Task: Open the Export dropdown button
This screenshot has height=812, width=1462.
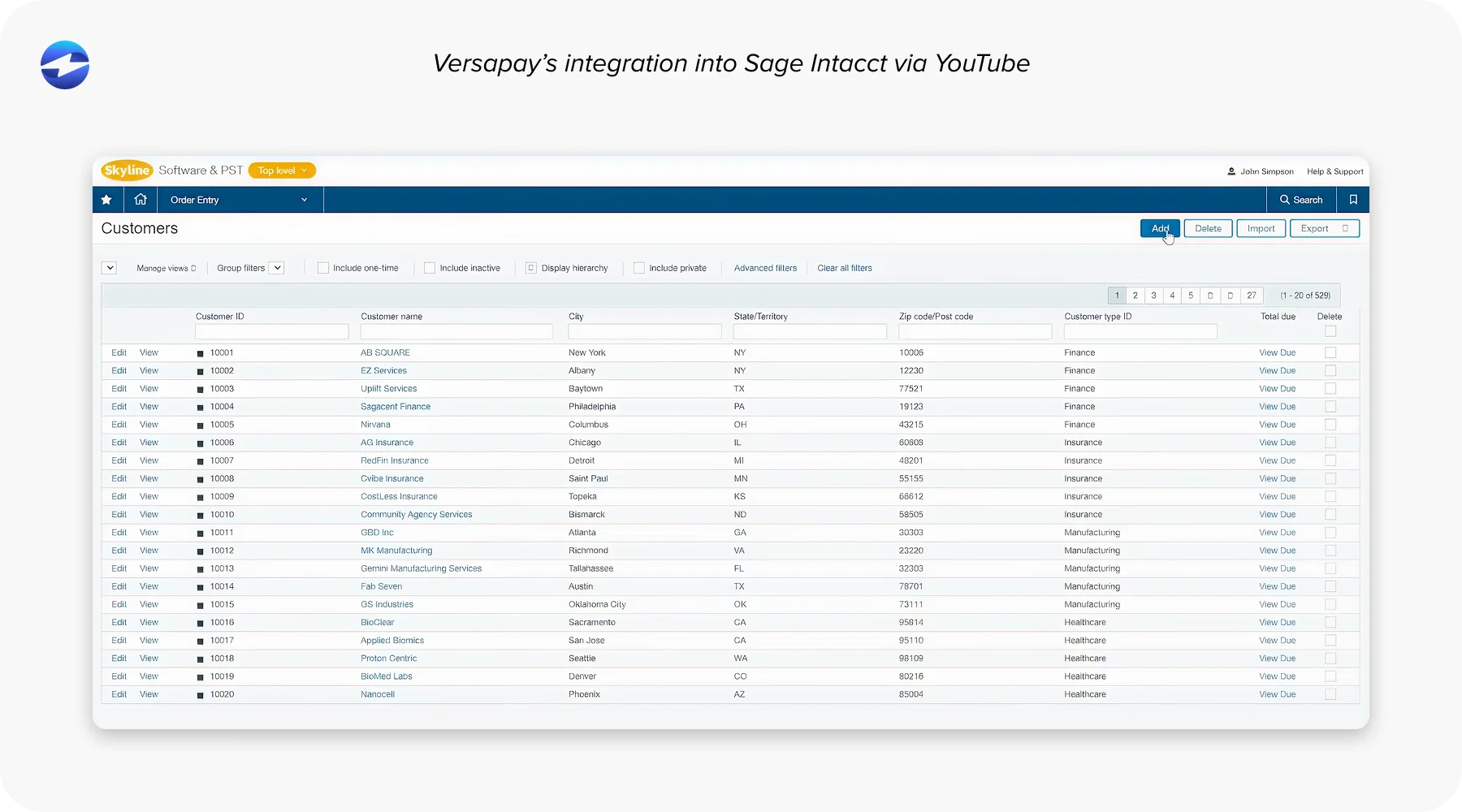Action: (x=1325, y=228)
